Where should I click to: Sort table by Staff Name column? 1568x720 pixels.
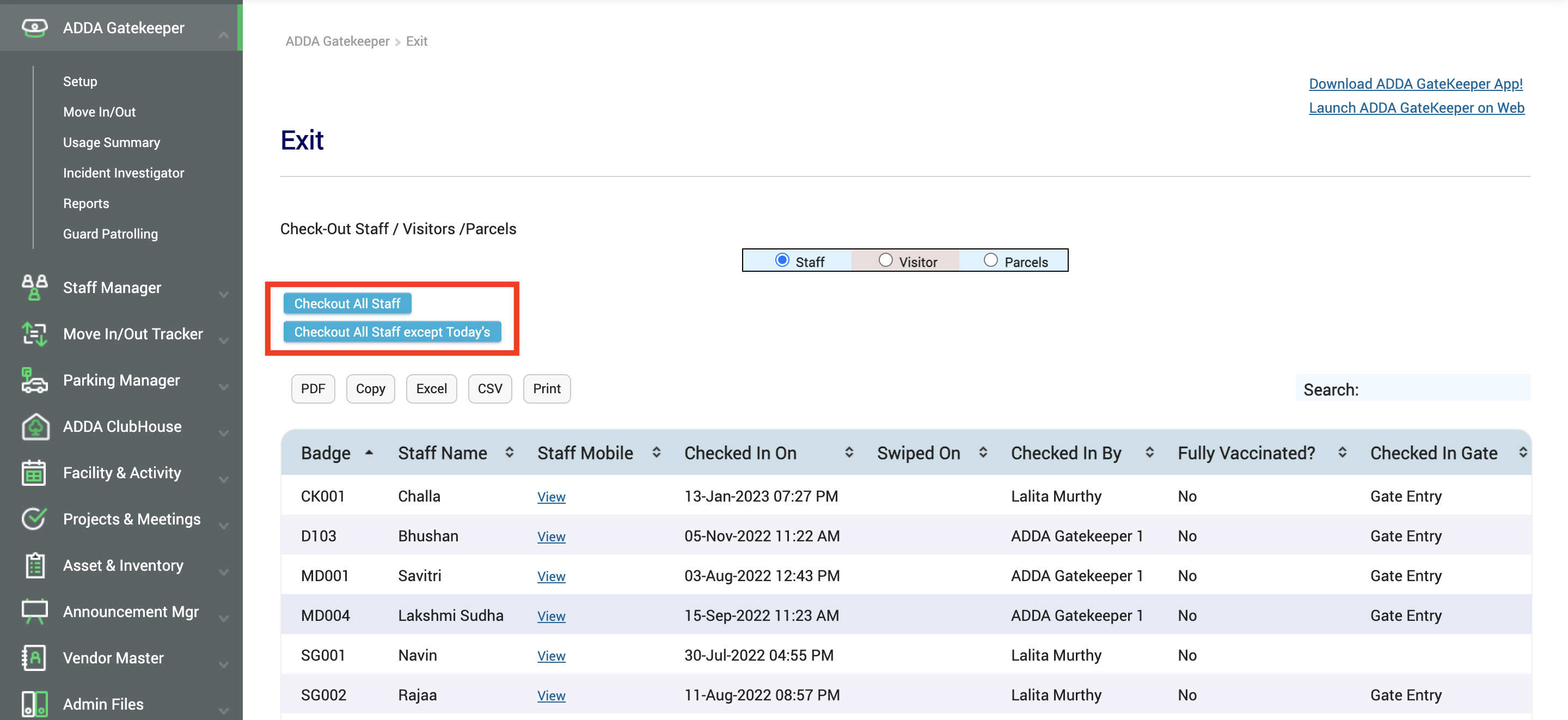point(443,453)
